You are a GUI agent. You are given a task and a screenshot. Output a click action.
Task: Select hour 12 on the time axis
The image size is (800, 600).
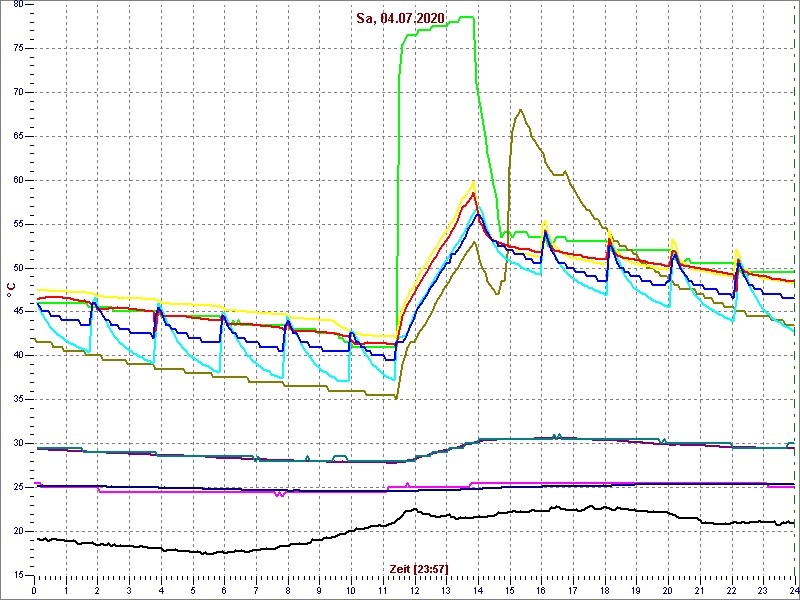(414, 590)
